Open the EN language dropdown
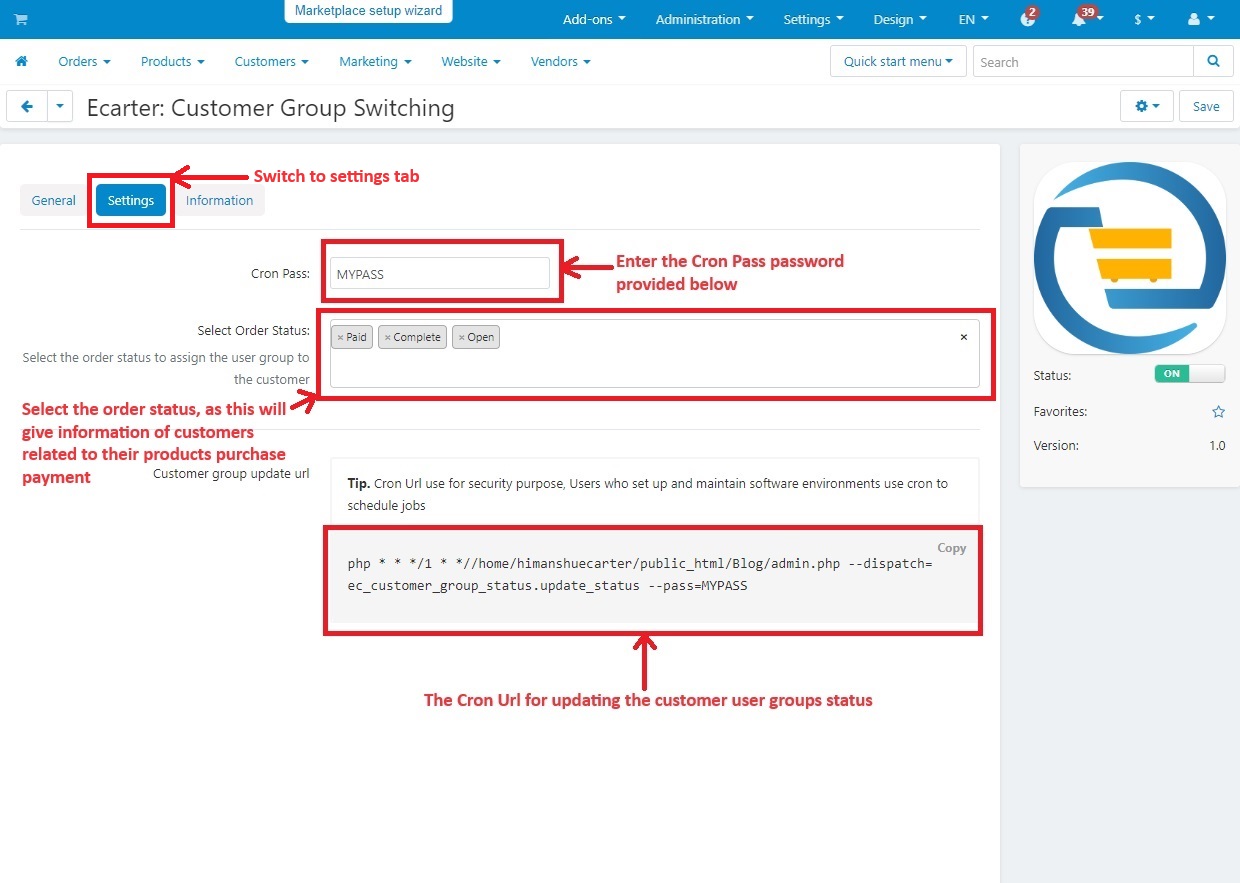 point(973,19)
